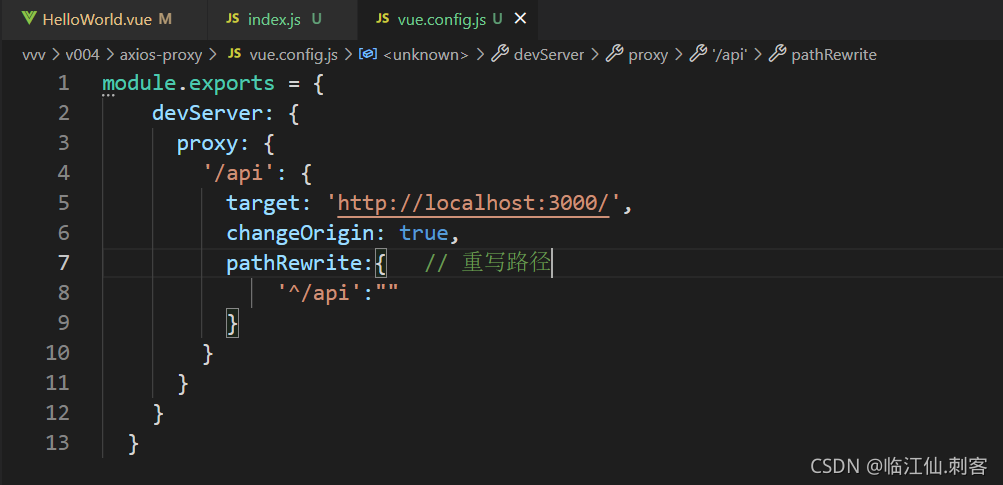Click the M status on HelloWorld.vue tab

pyautogui.click(x=165, y=19)
